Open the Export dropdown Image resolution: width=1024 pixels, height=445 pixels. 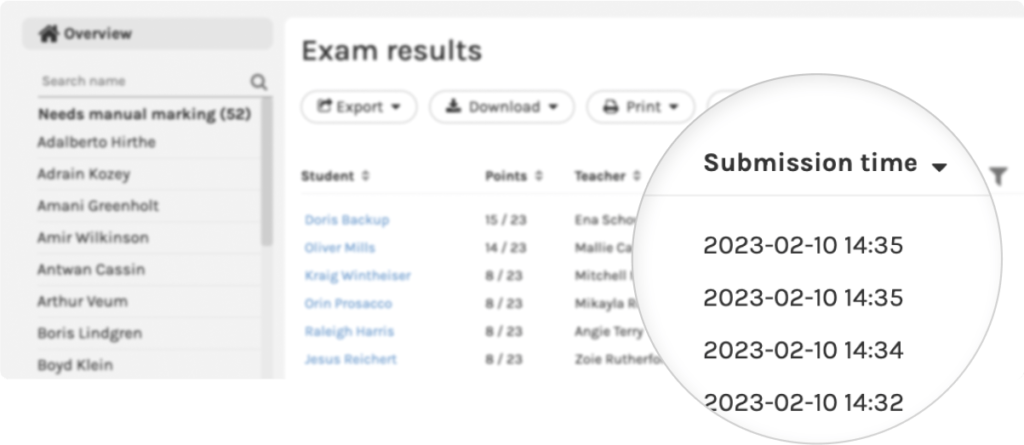click(x=359, y=107)
